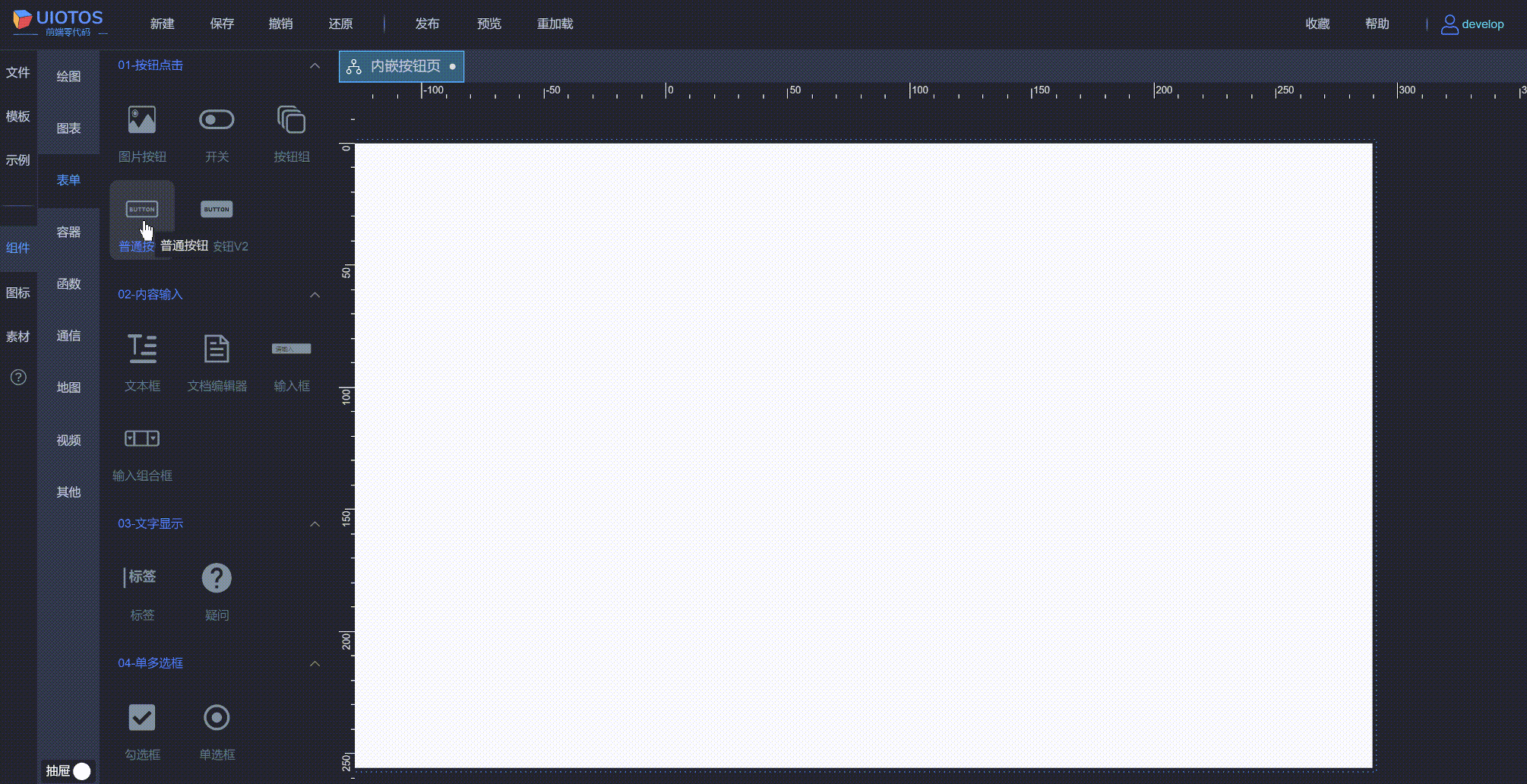Toggle the 抽屉 drawer switch
The width and height of the screenshot is (1527, 784).
81,770
